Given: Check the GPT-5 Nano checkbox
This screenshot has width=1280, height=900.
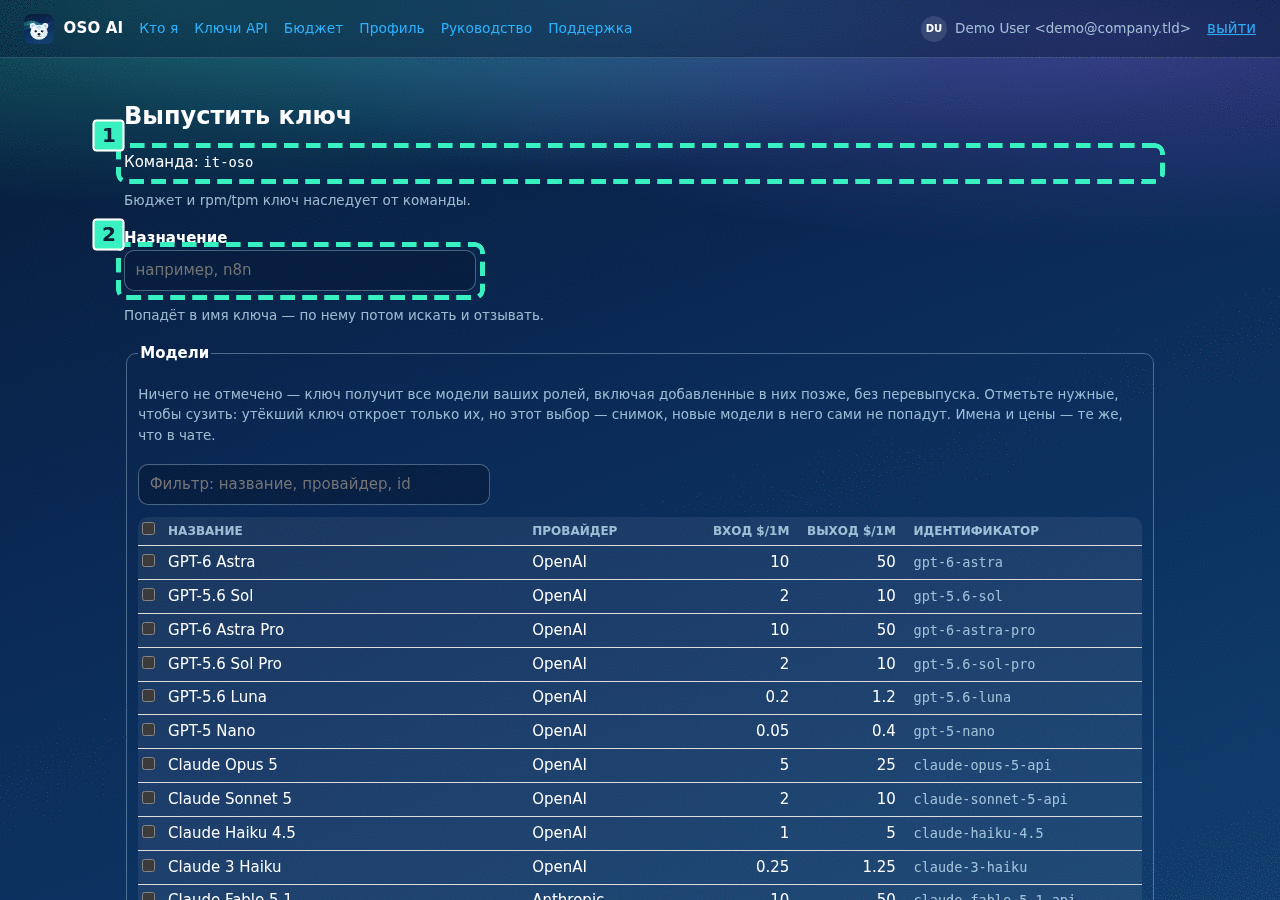Looking at the screenshot, I should tap(148, 730).
